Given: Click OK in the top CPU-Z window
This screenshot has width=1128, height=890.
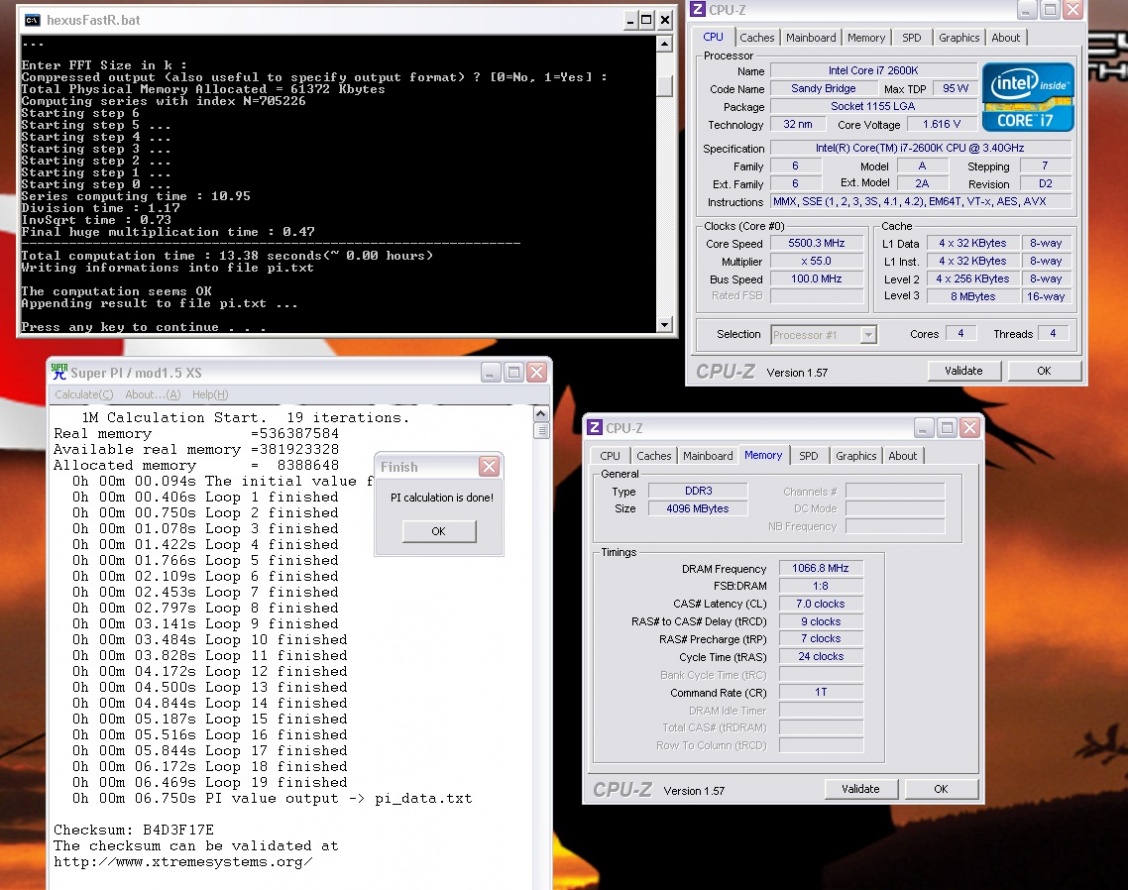Looking at the screenshot, I should (x=1043, y=371).
